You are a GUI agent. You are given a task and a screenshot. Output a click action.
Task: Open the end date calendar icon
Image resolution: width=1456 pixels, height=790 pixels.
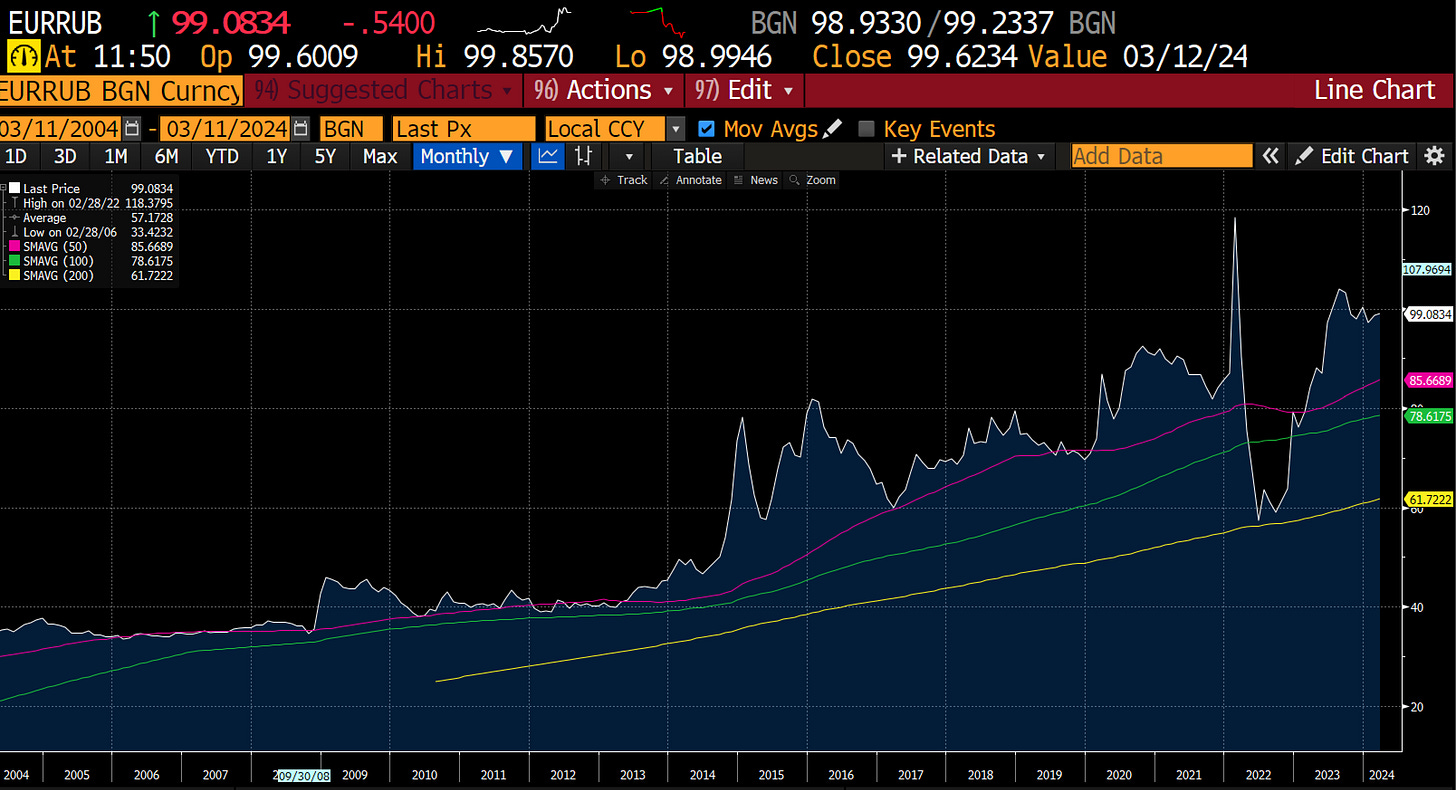click(x=302, y=129)
